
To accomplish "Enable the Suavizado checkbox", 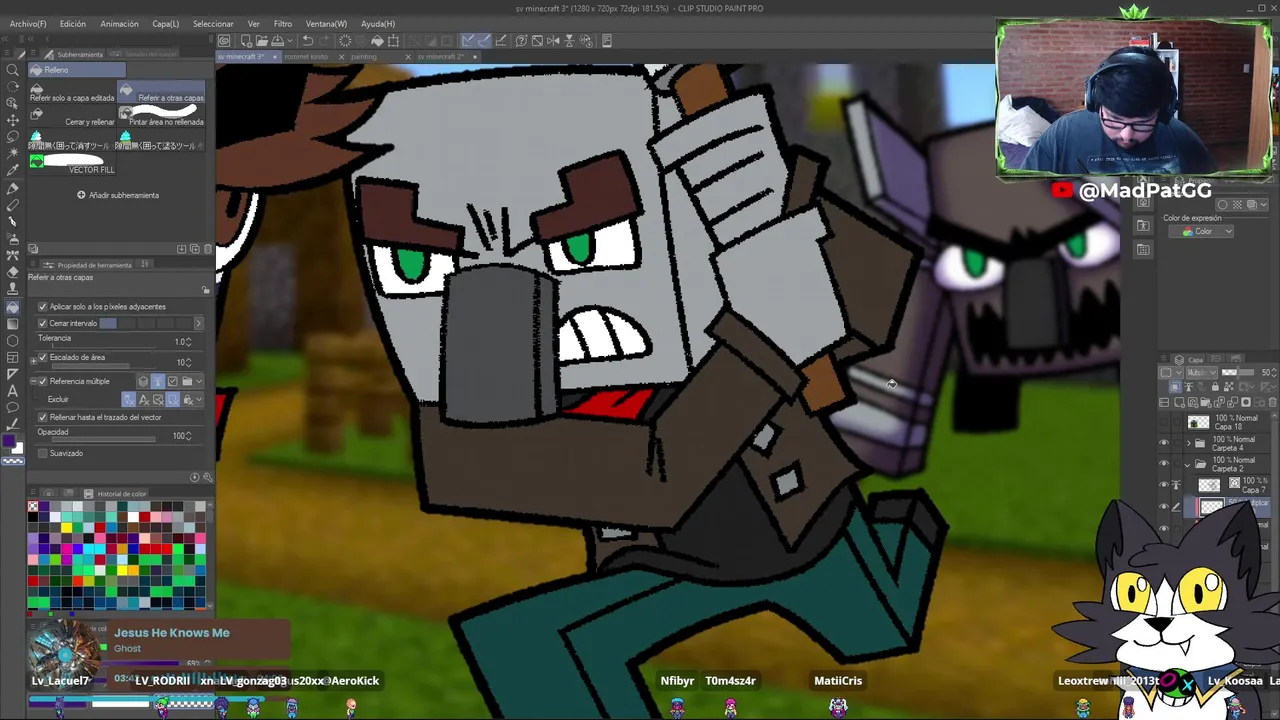I will click(42, 453).
